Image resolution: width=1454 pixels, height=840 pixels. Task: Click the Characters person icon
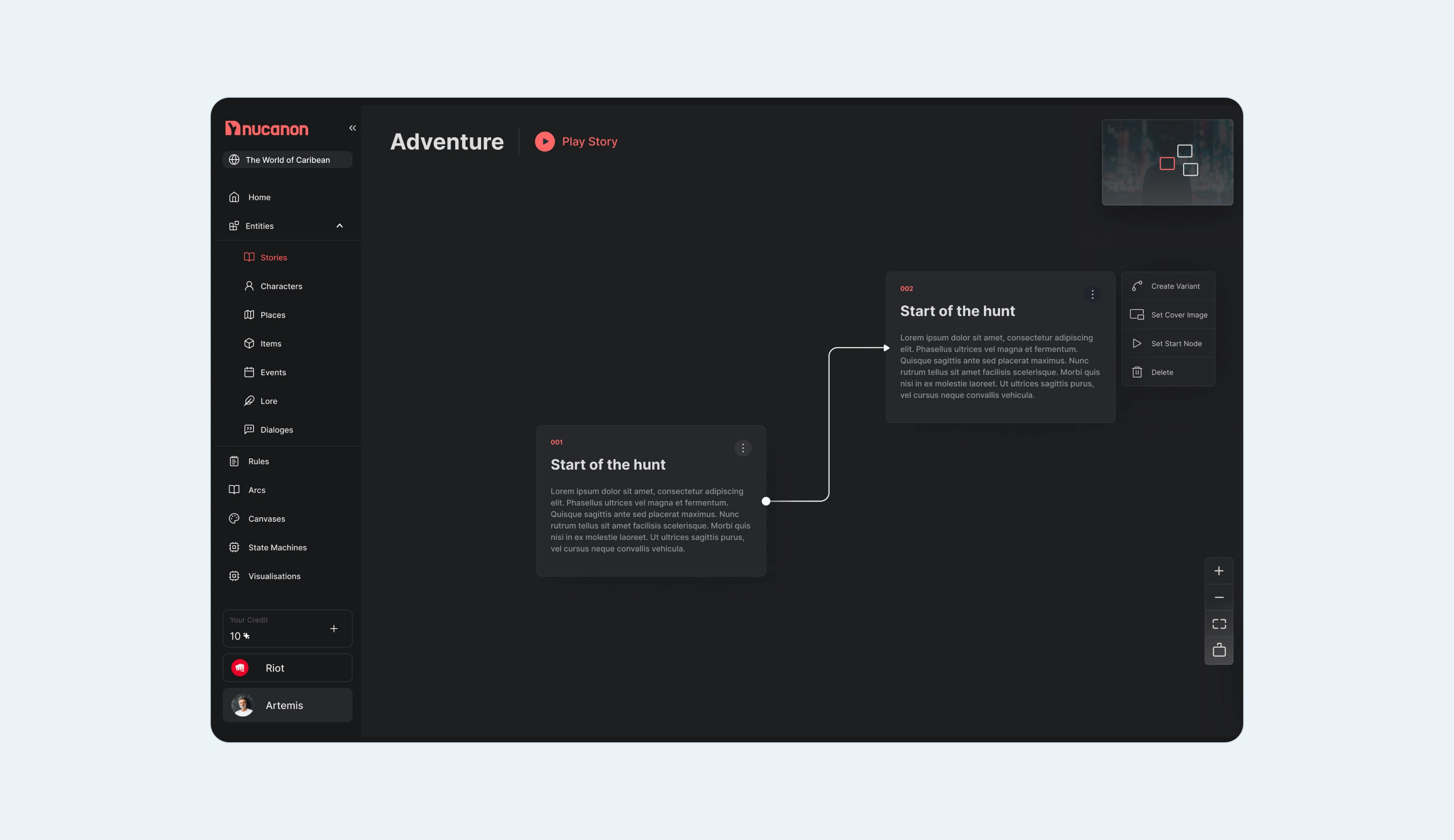pyautogui.click(x=249, y=286)
